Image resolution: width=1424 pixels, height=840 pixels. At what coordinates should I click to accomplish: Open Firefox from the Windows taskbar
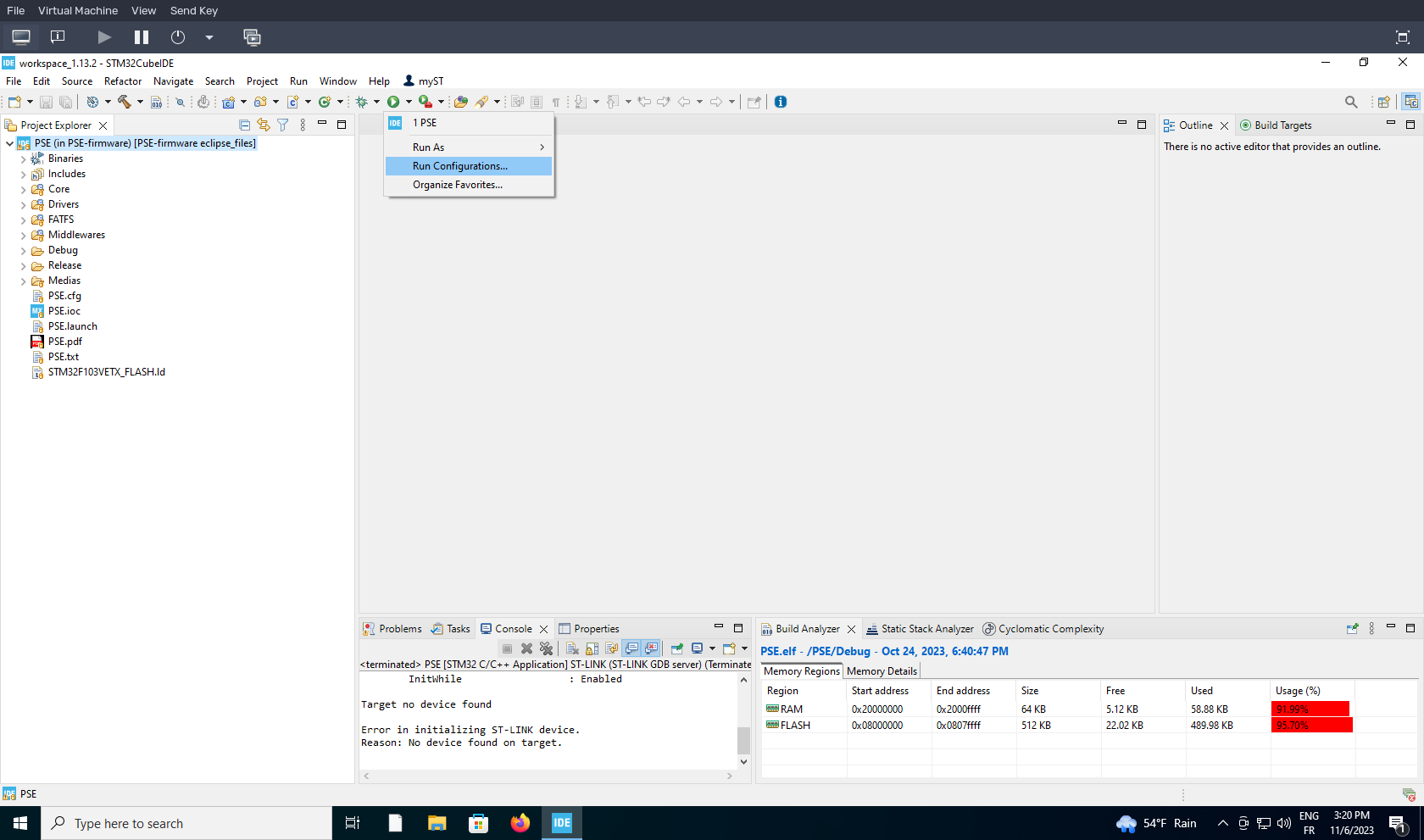coord(520,823)
